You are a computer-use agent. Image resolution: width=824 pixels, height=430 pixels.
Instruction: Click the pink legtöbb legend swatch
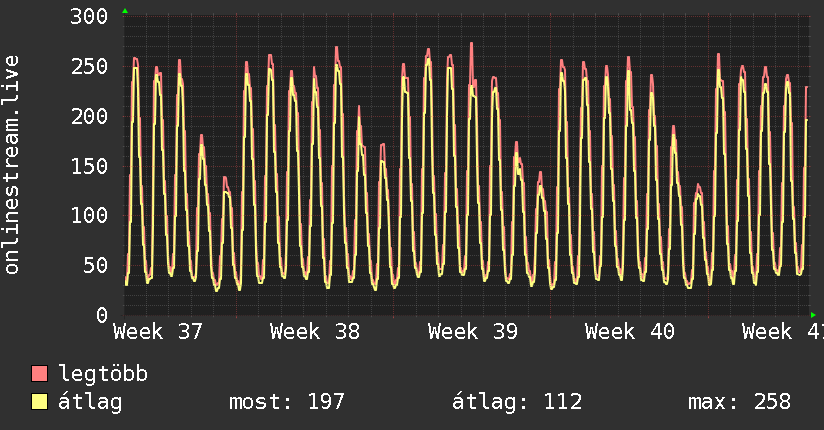coord(40,374)
